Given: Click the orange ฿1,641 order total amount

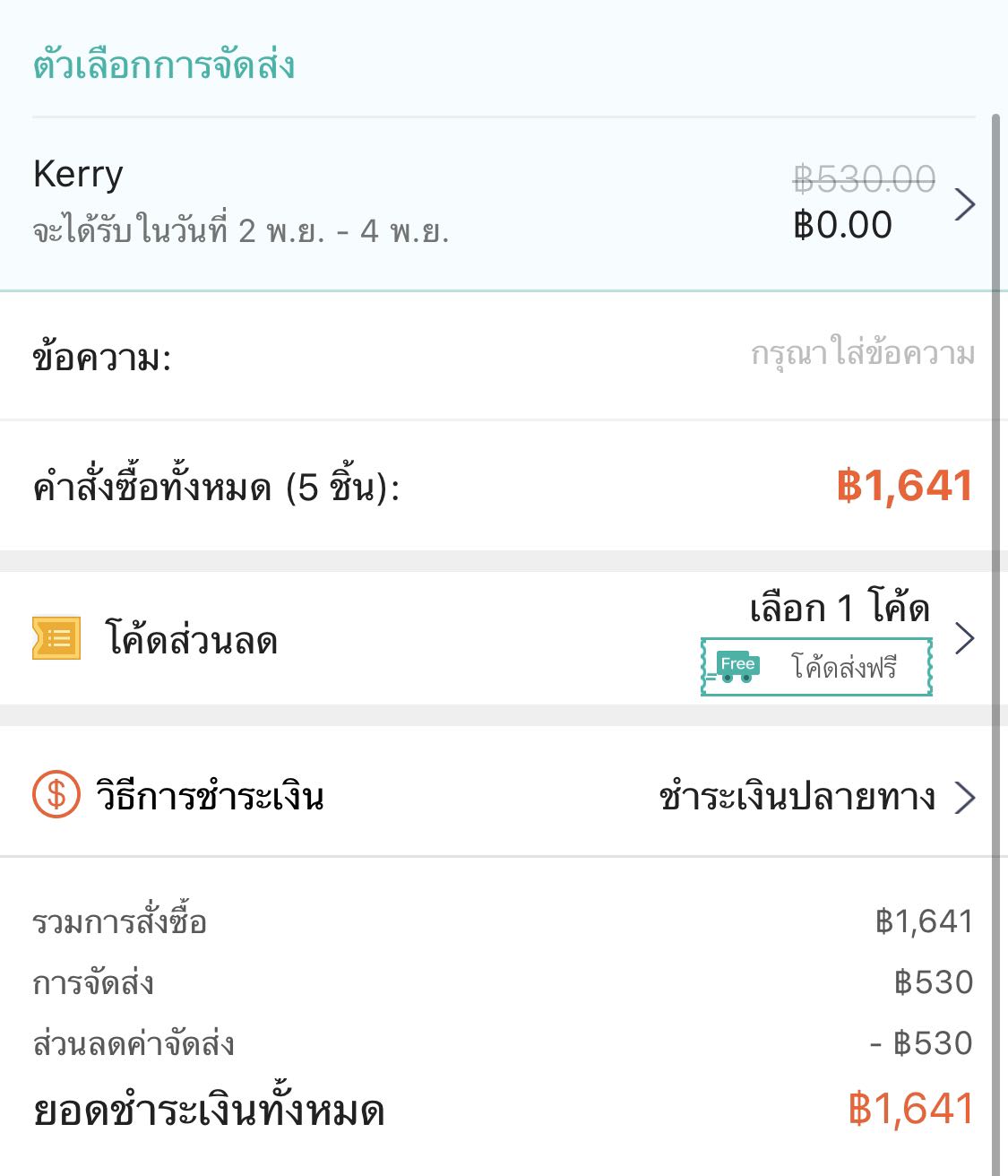Looking at the screenshot, I should [904, 486].
